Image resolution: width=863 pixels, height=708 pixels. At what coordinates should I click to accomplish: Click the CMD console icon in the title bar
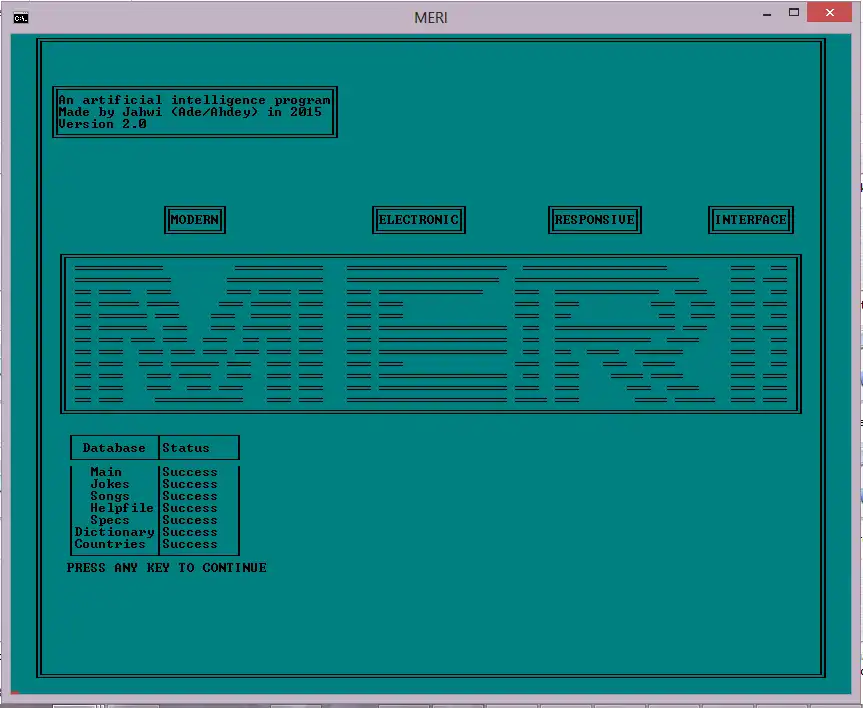coord(20,17)
